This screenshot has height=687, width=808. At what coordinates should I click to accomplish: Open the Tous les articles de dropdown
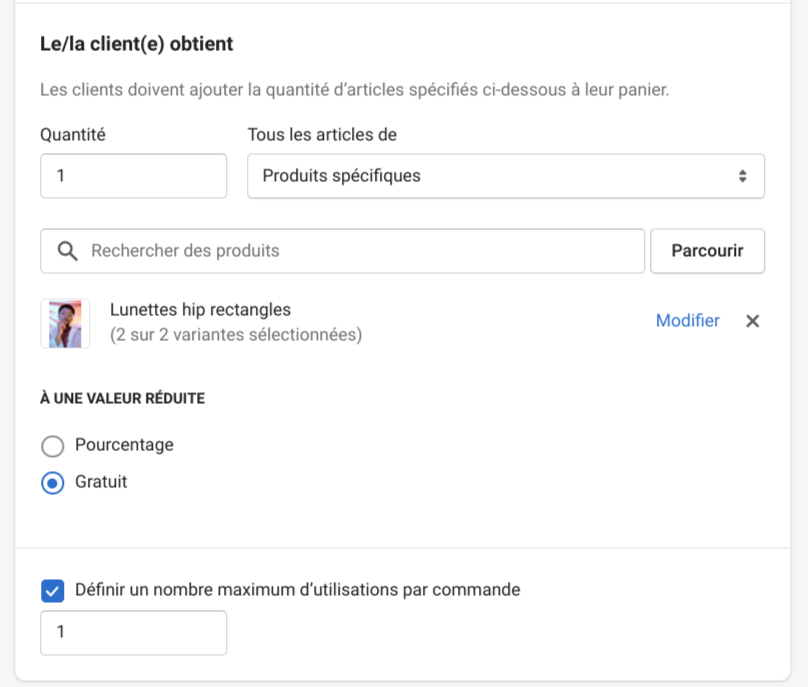tap(505, 176)
